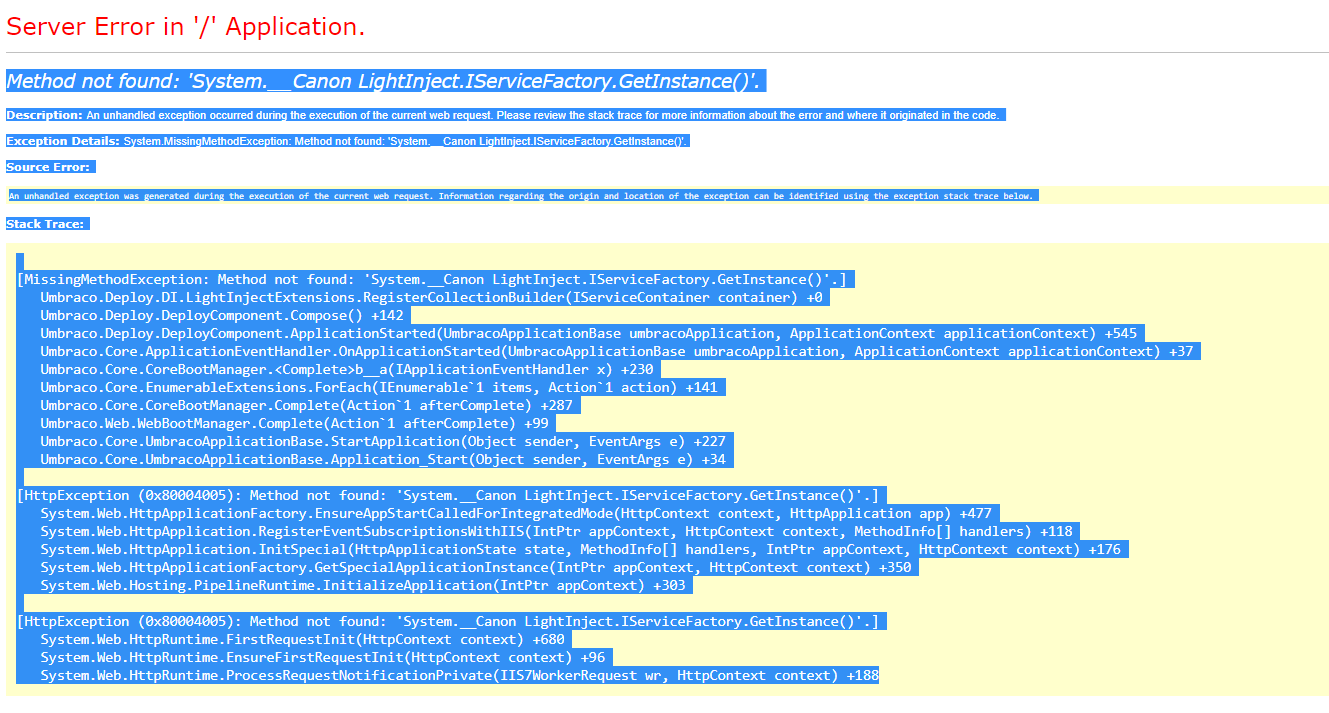Click the 'ProcessRequestNotificationPrivate' stack line

(460, 675)
